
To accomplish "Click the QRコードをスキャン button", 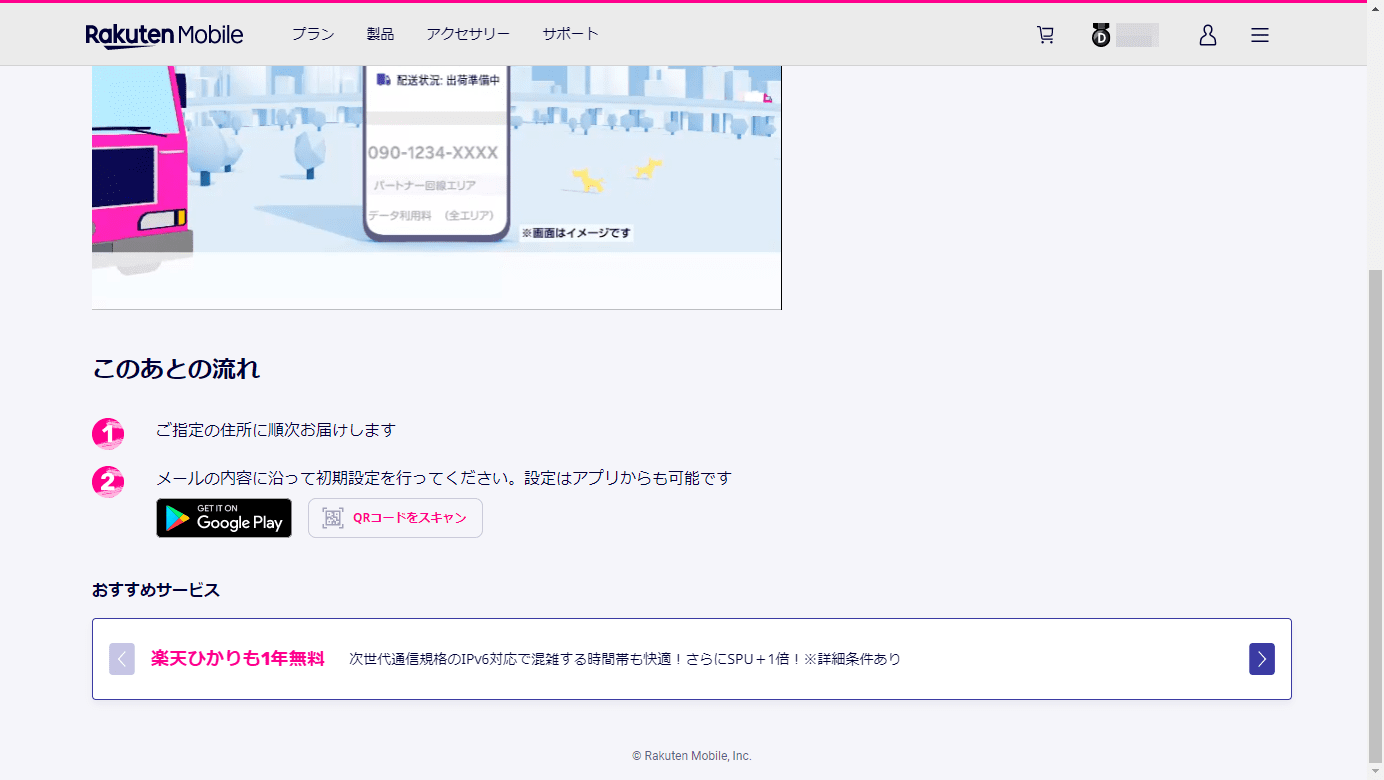I will (395, 518).
